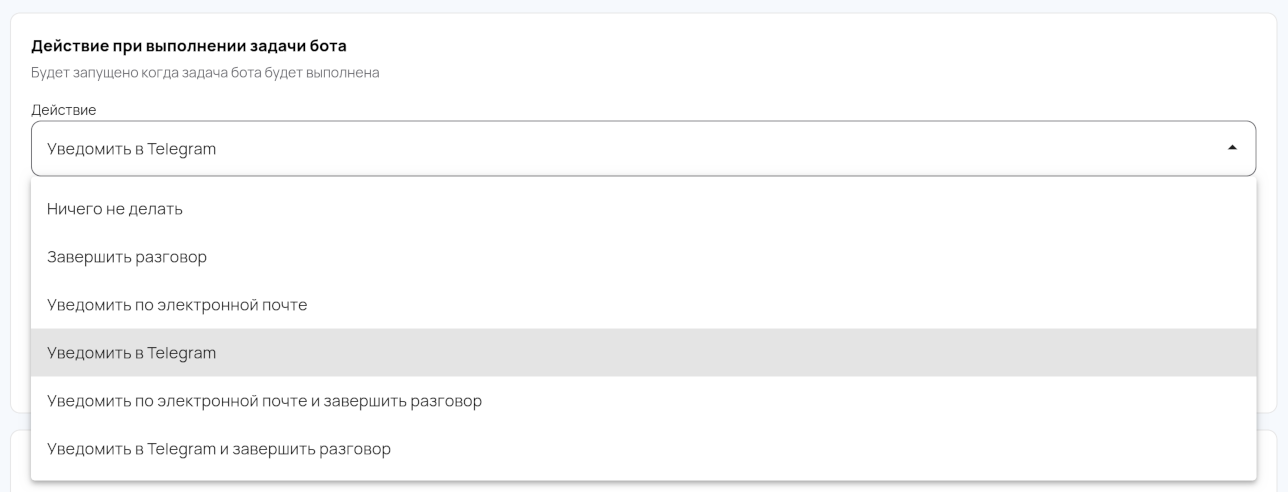Pick the highlighted "Уведомить в Telegram" option

click(132, 353)
